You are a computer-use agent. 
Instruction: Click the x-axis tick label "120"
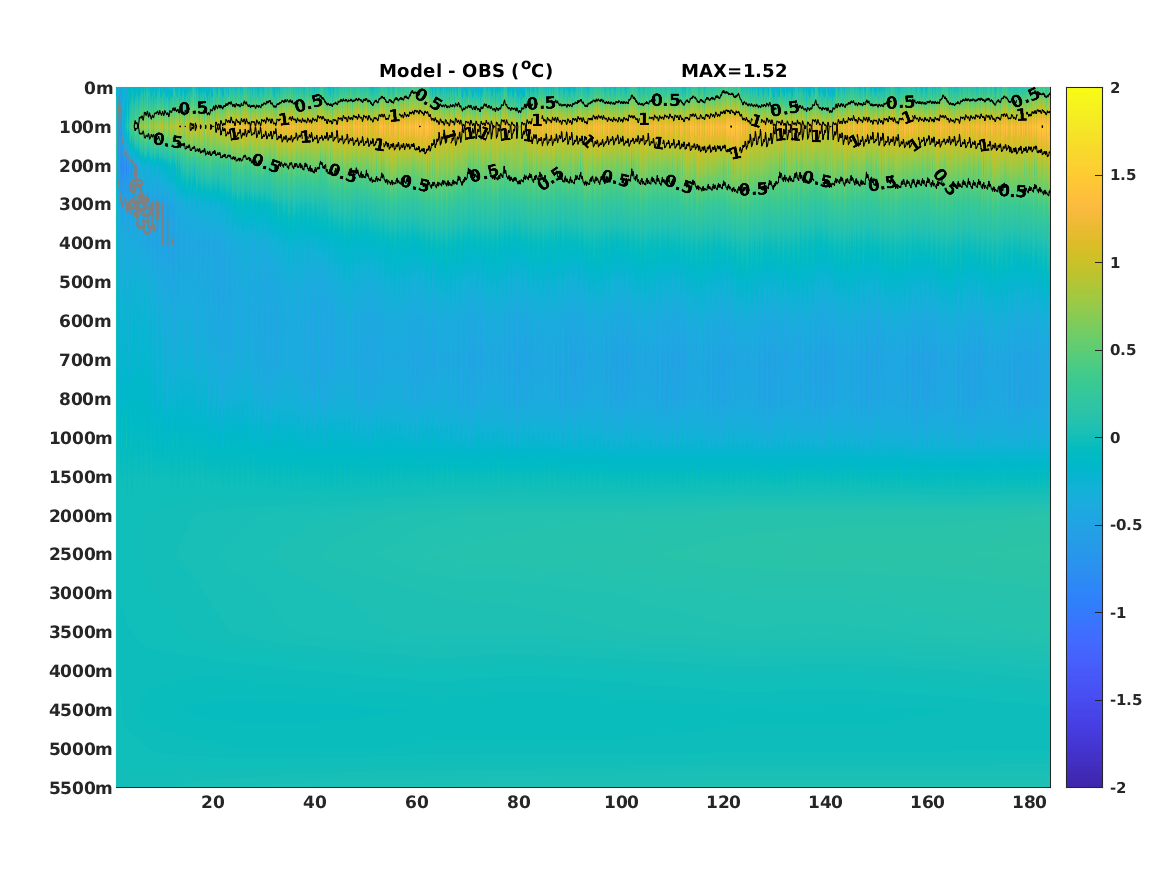tap(723, 802)
